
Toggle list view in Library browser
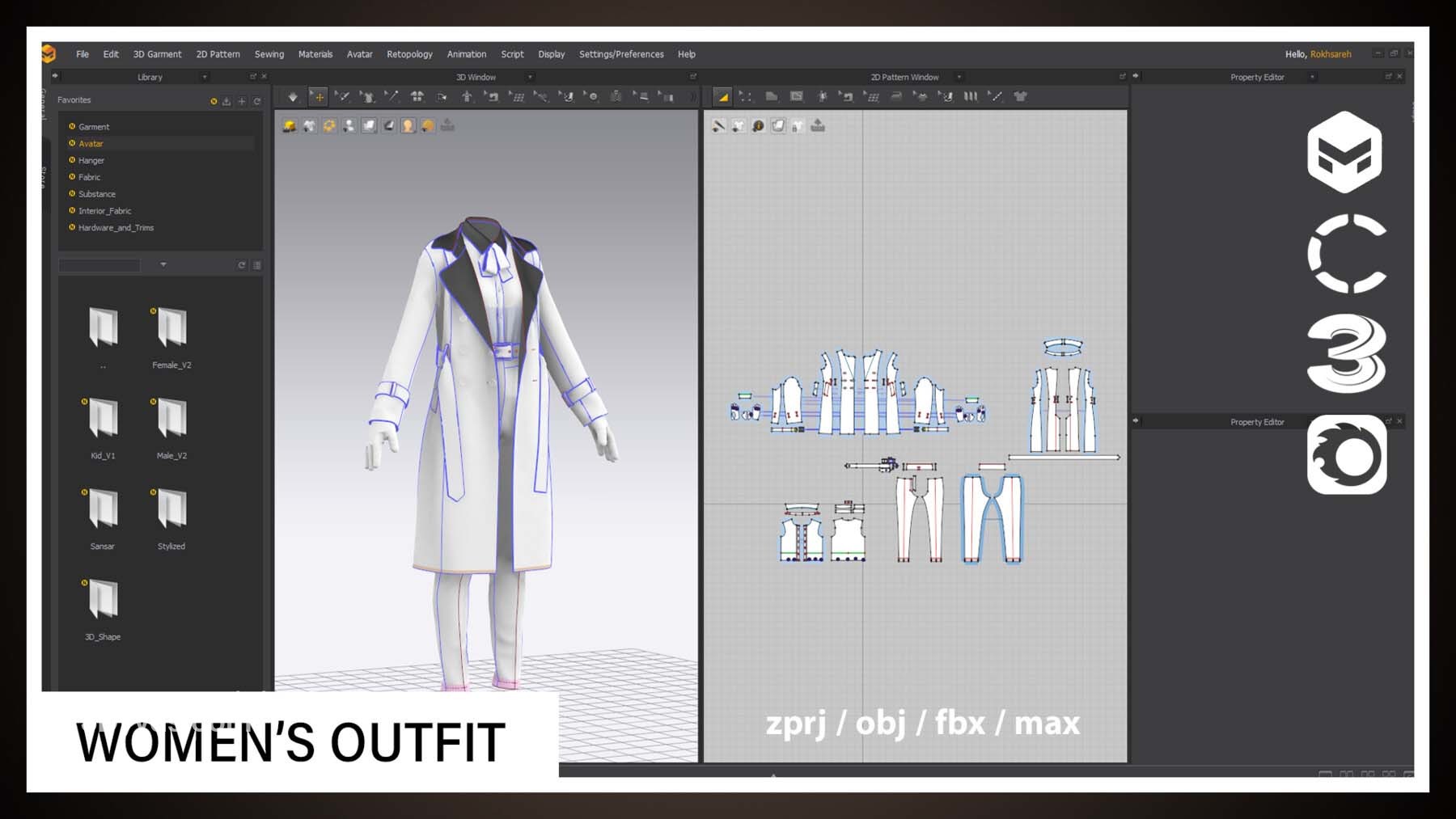pyautogui.click(x=257, y=265)
